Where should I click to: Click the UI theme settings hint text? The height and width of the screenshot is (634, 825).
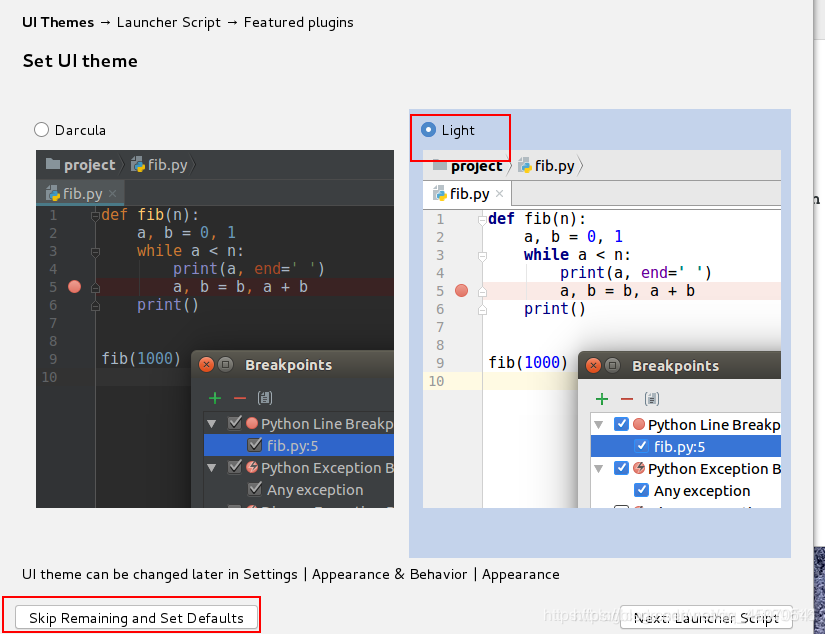(x=290, y=574)
